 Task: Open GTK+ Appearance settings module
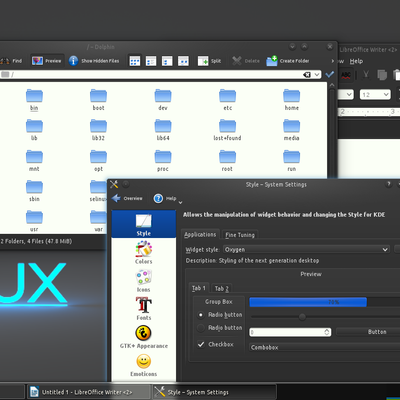pos(144,337)
